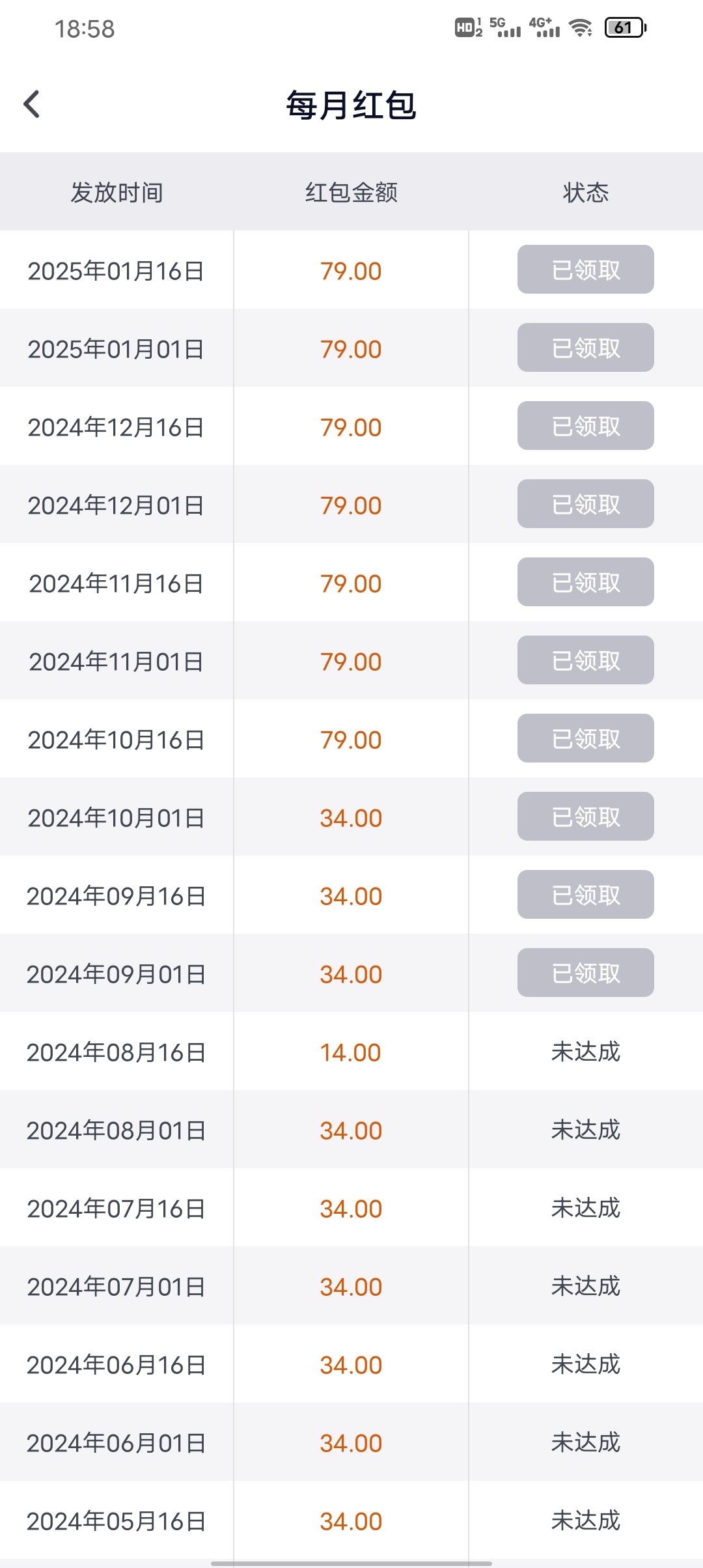This screenshot has width=703, height=1568.
Task: Select the 红包金额 column header
Action: pos(351,192)
